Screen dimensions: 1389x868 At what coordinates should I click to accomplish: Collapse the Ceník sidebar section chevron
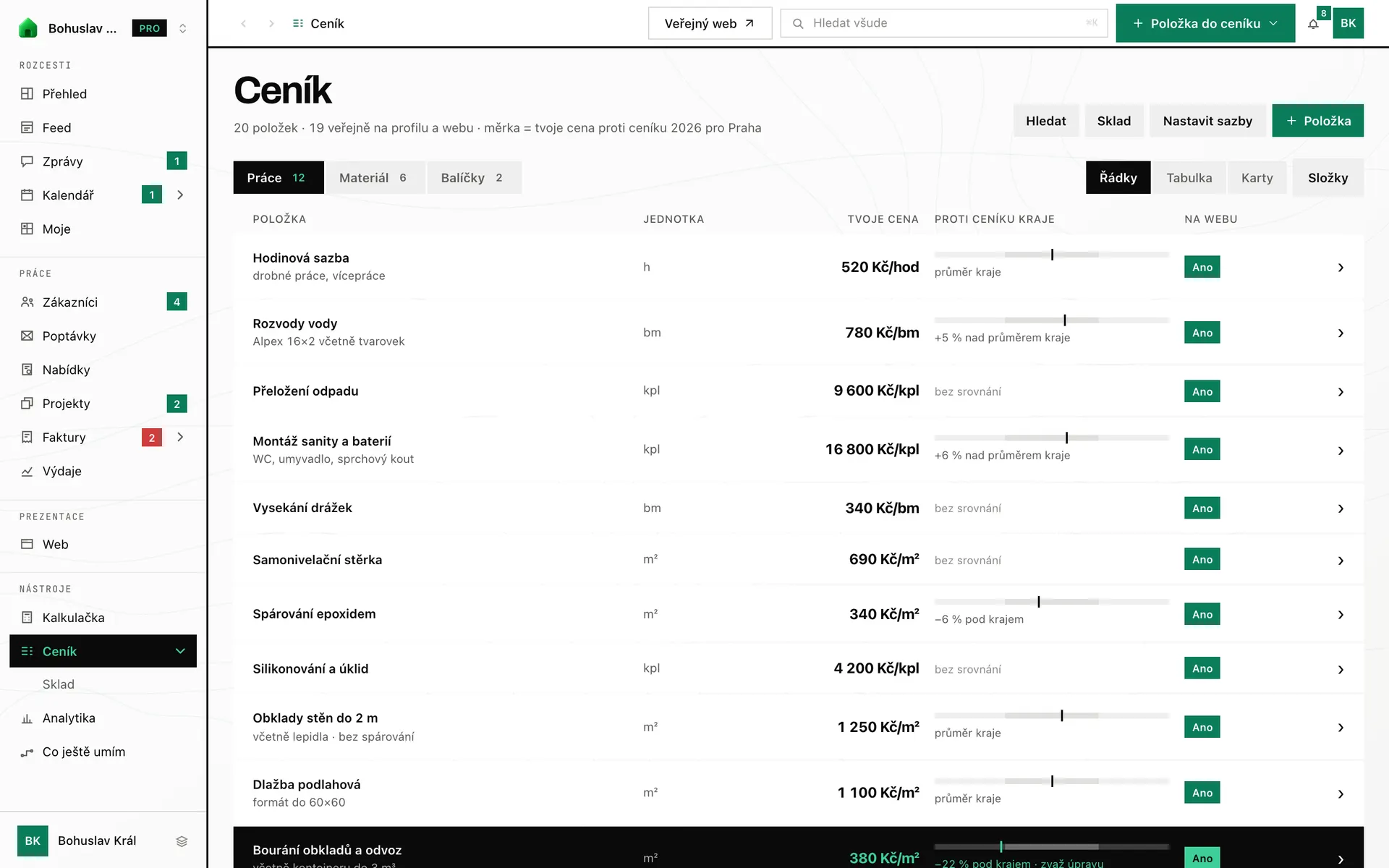click(x=180, y=651)
